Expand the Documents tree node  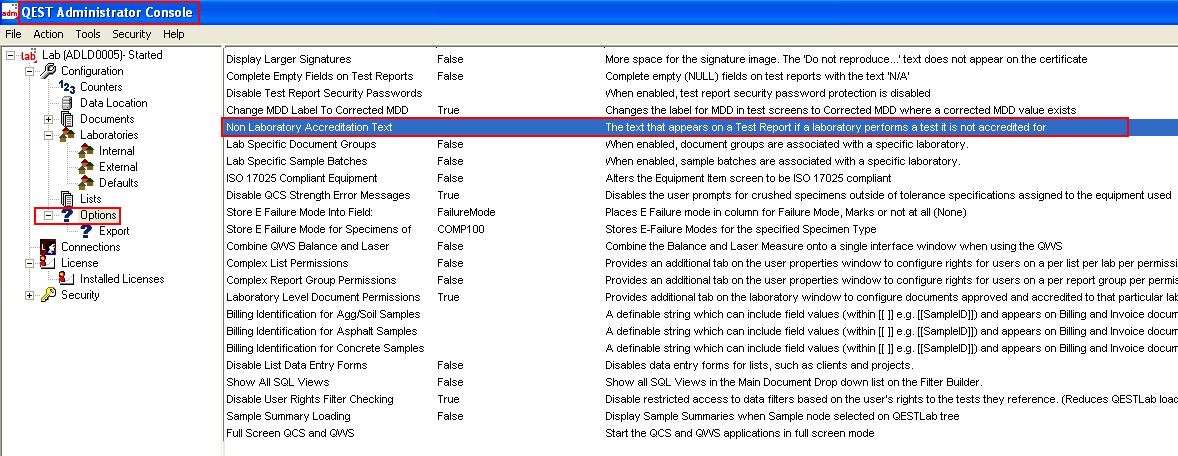point(48,119)
